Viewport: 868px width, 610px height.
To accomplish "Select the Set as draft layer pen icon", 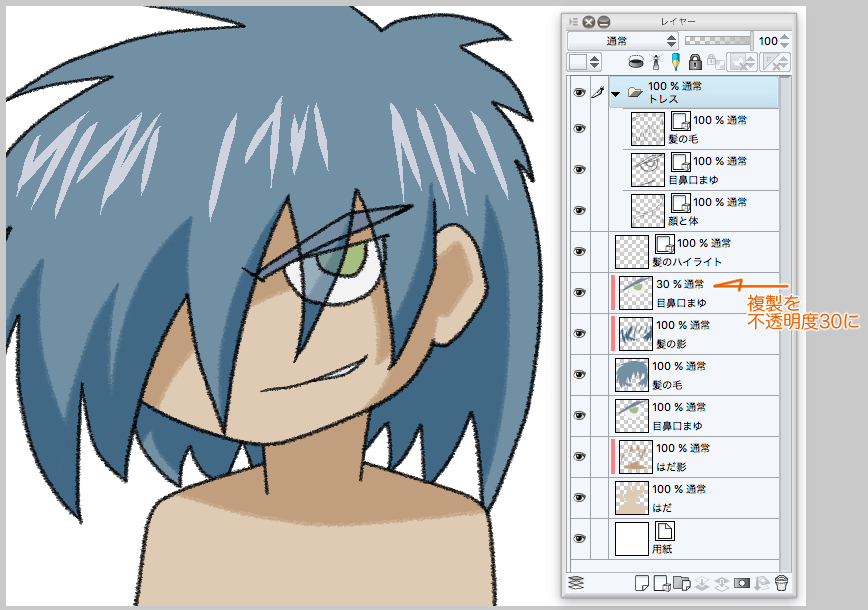I will coord(675,61).
